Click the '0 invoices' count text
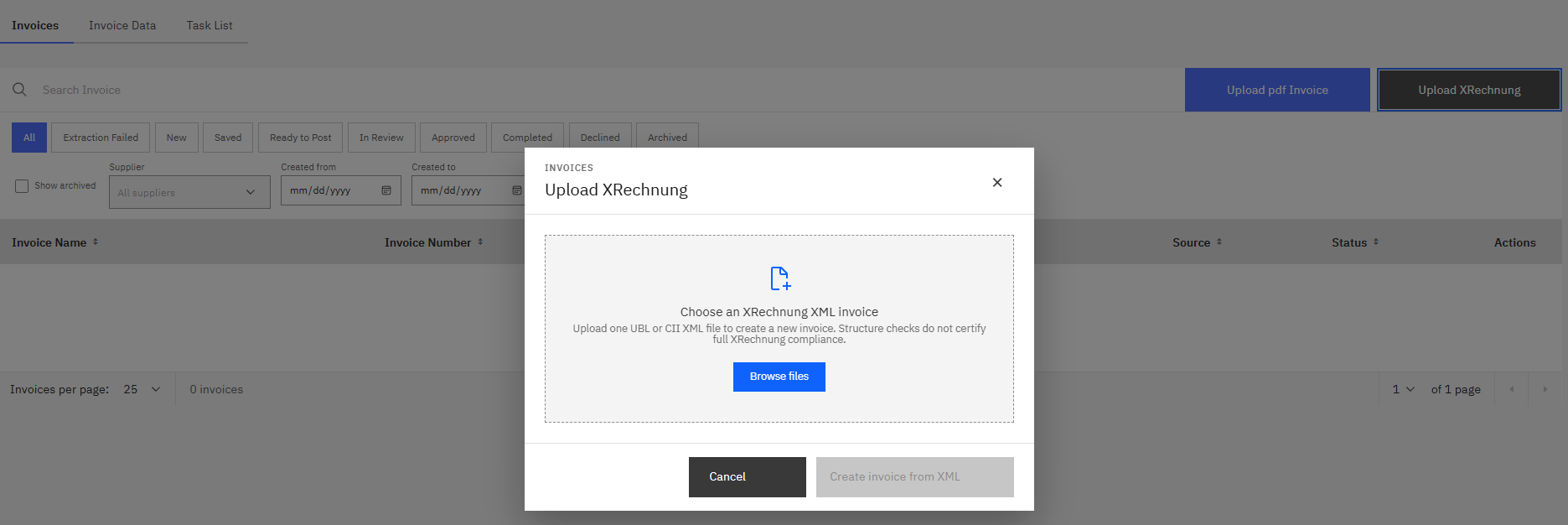 216,389
